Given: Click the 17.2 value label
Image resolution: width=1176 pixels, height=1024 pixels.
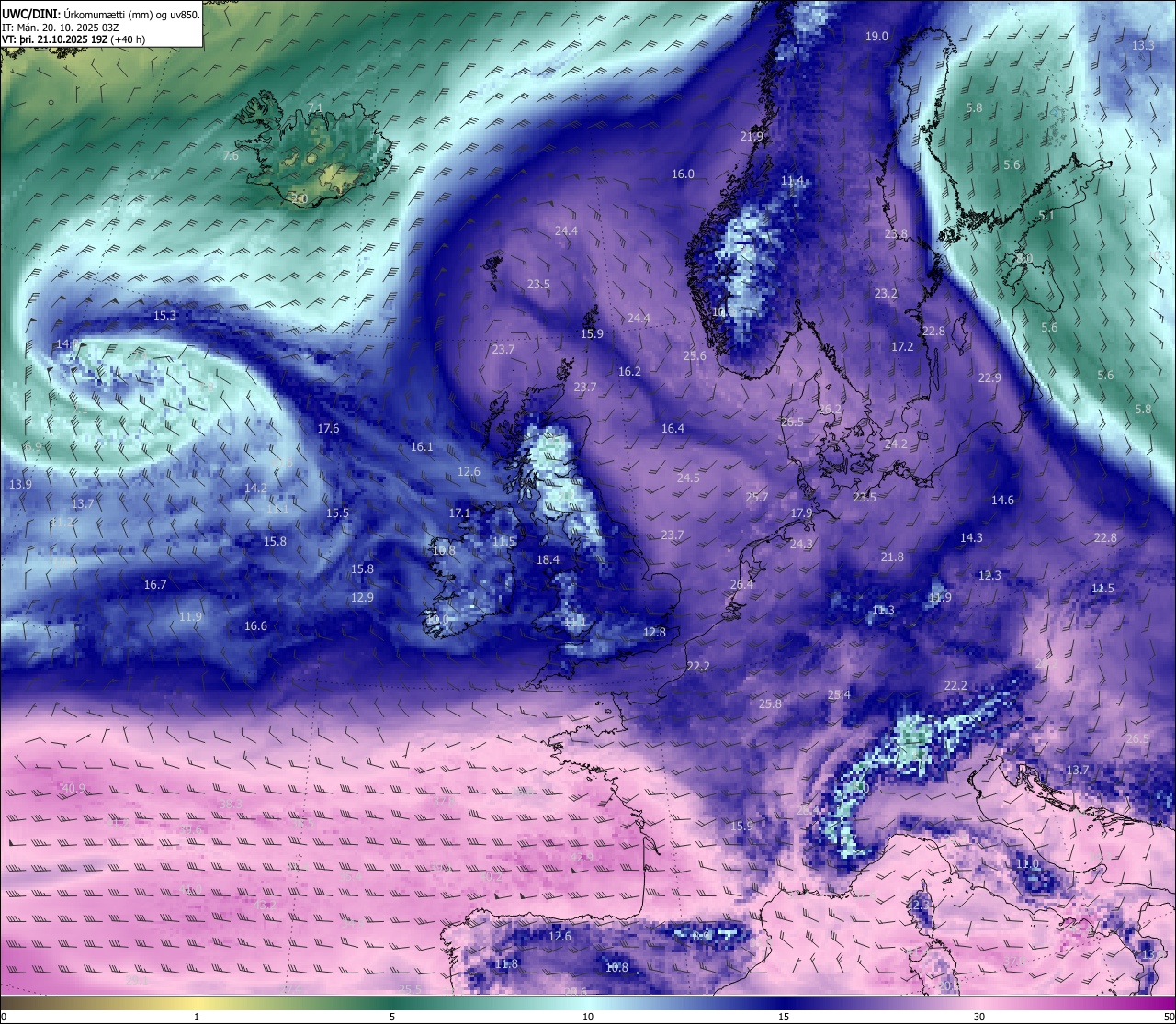Looking at the screenshot, I should click(902, 347).
